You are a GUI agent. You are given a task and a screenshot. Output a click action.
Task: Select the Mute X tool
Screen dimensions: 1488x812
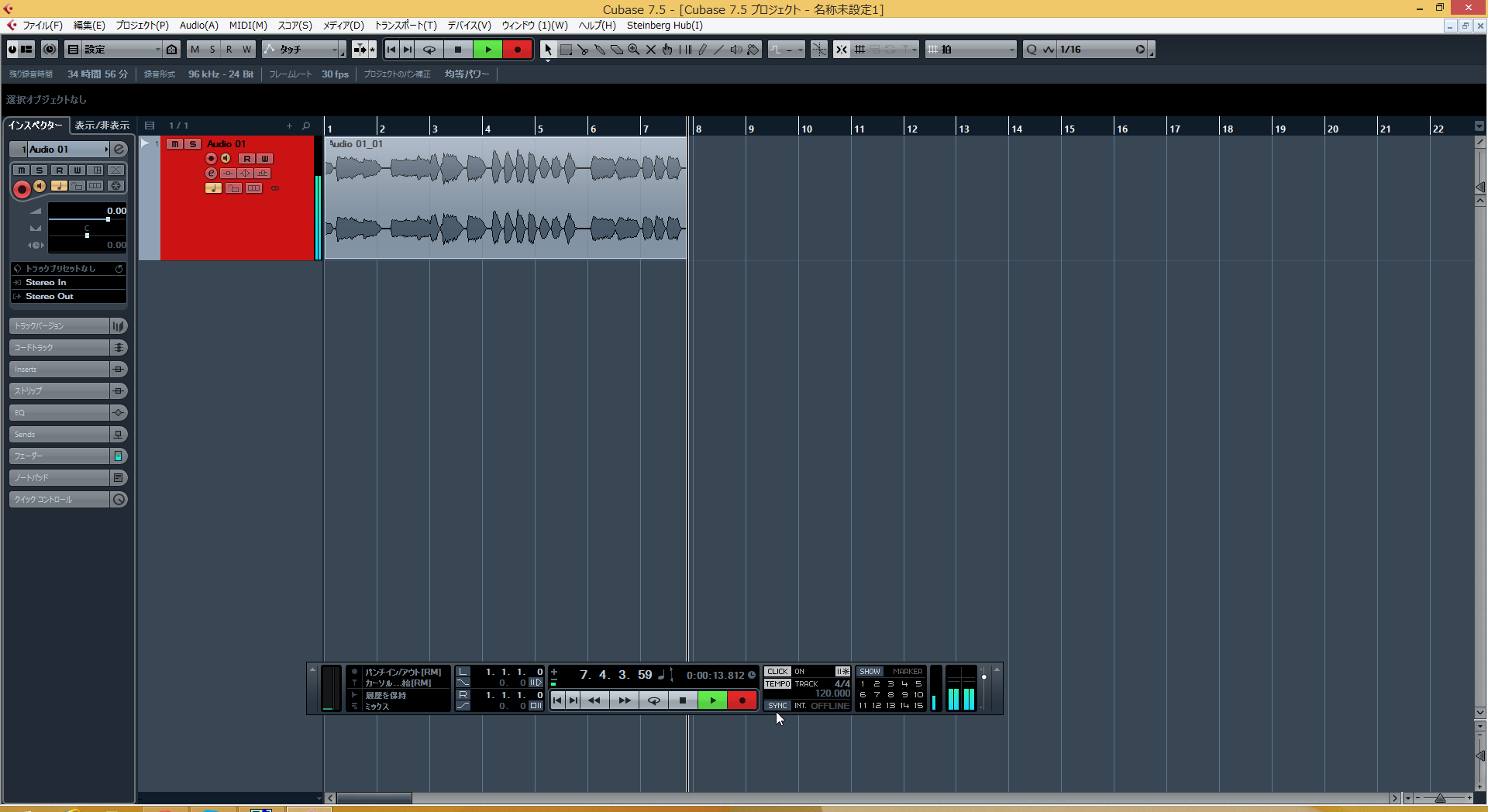[x=651, y=50]
